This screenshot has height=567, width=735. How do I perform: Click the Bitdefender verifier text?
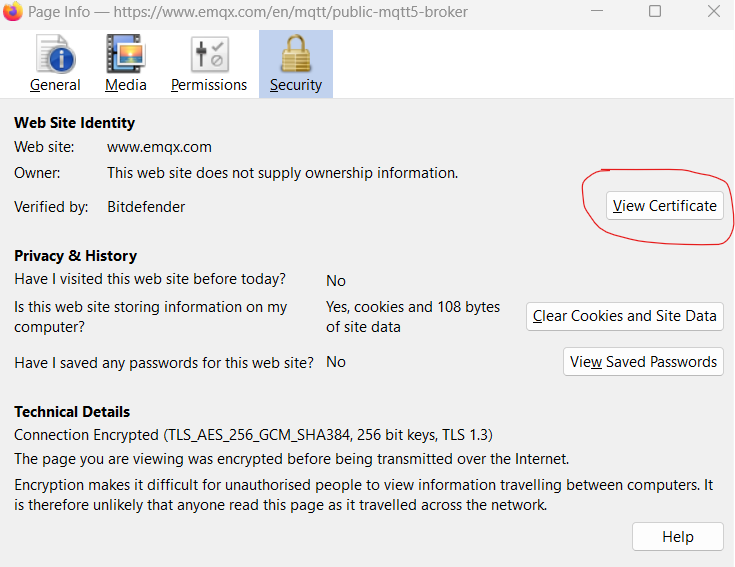point(146,207)
